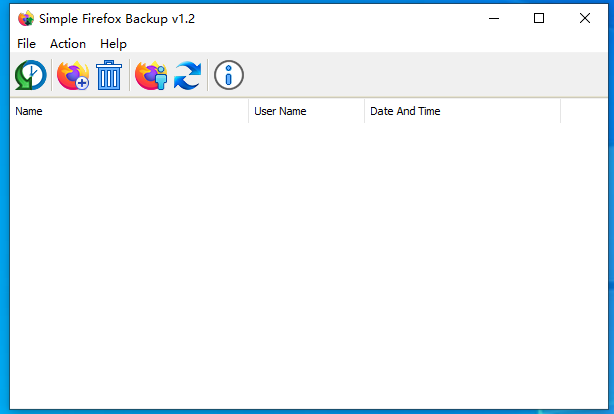Create new Firefox backup via plus icon

coord(73,75)
